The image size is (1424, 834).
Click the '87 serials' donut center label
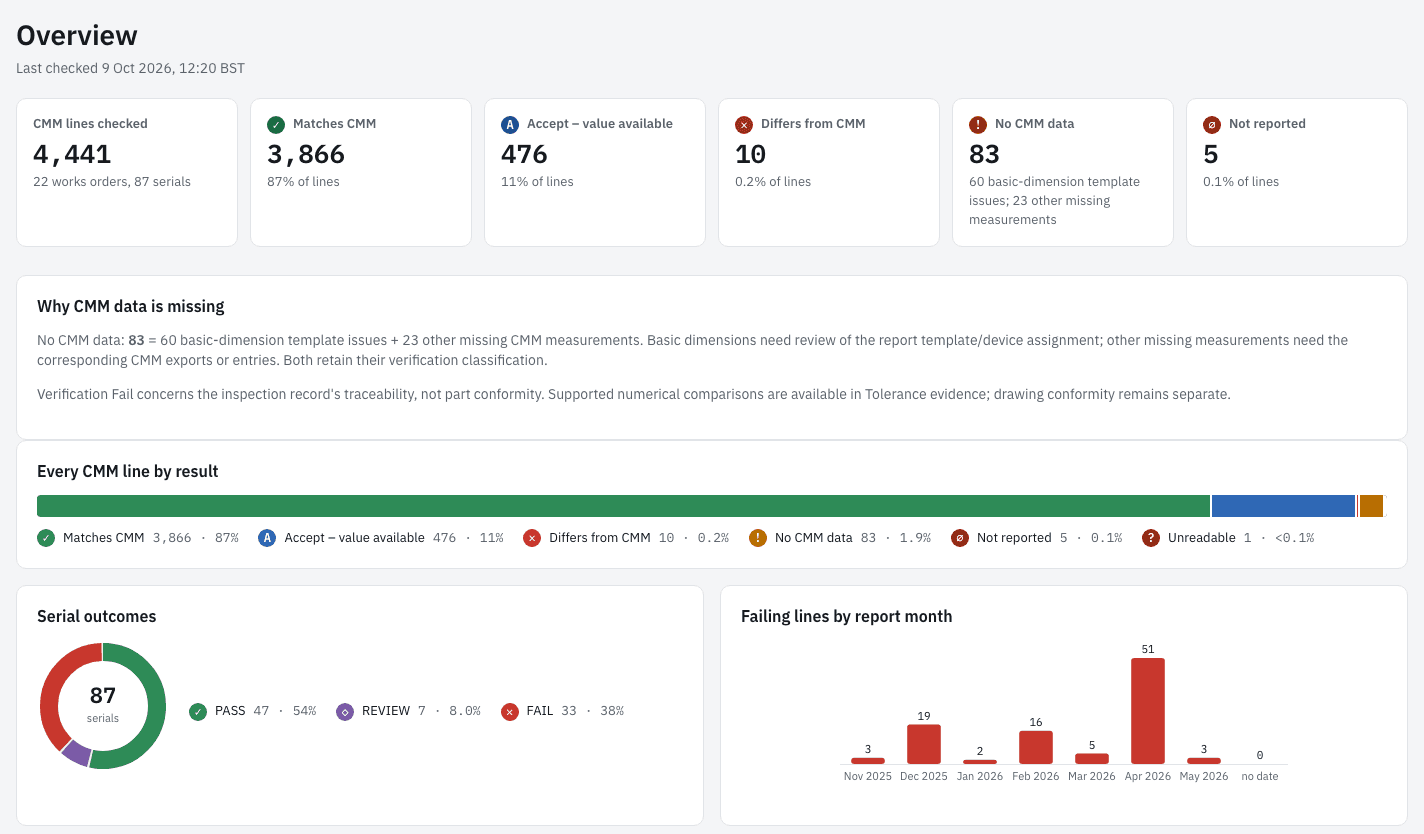(x=103, y=703)
